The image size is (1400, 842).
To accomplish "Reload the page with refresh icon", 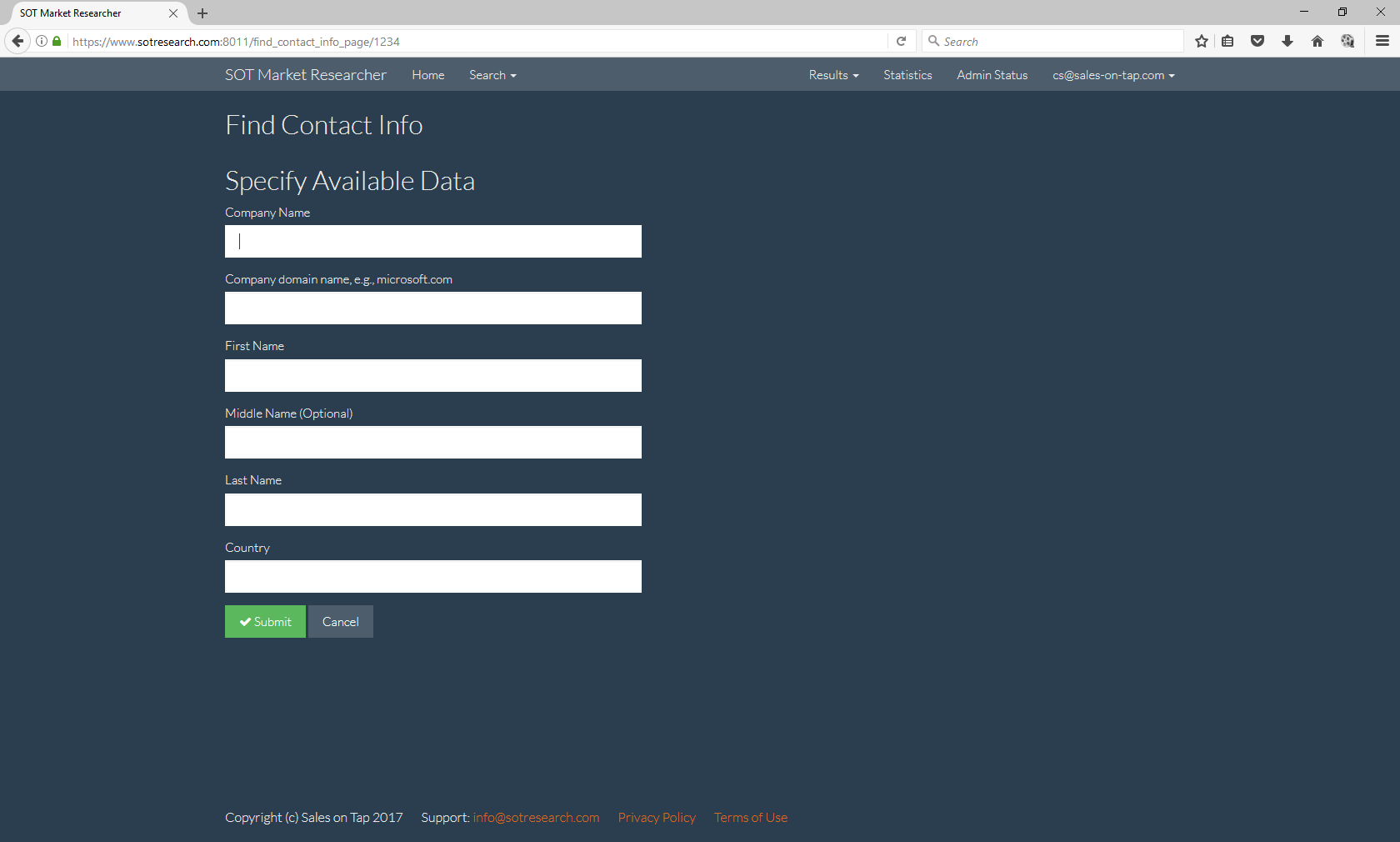I will click(x=901, y=41).
